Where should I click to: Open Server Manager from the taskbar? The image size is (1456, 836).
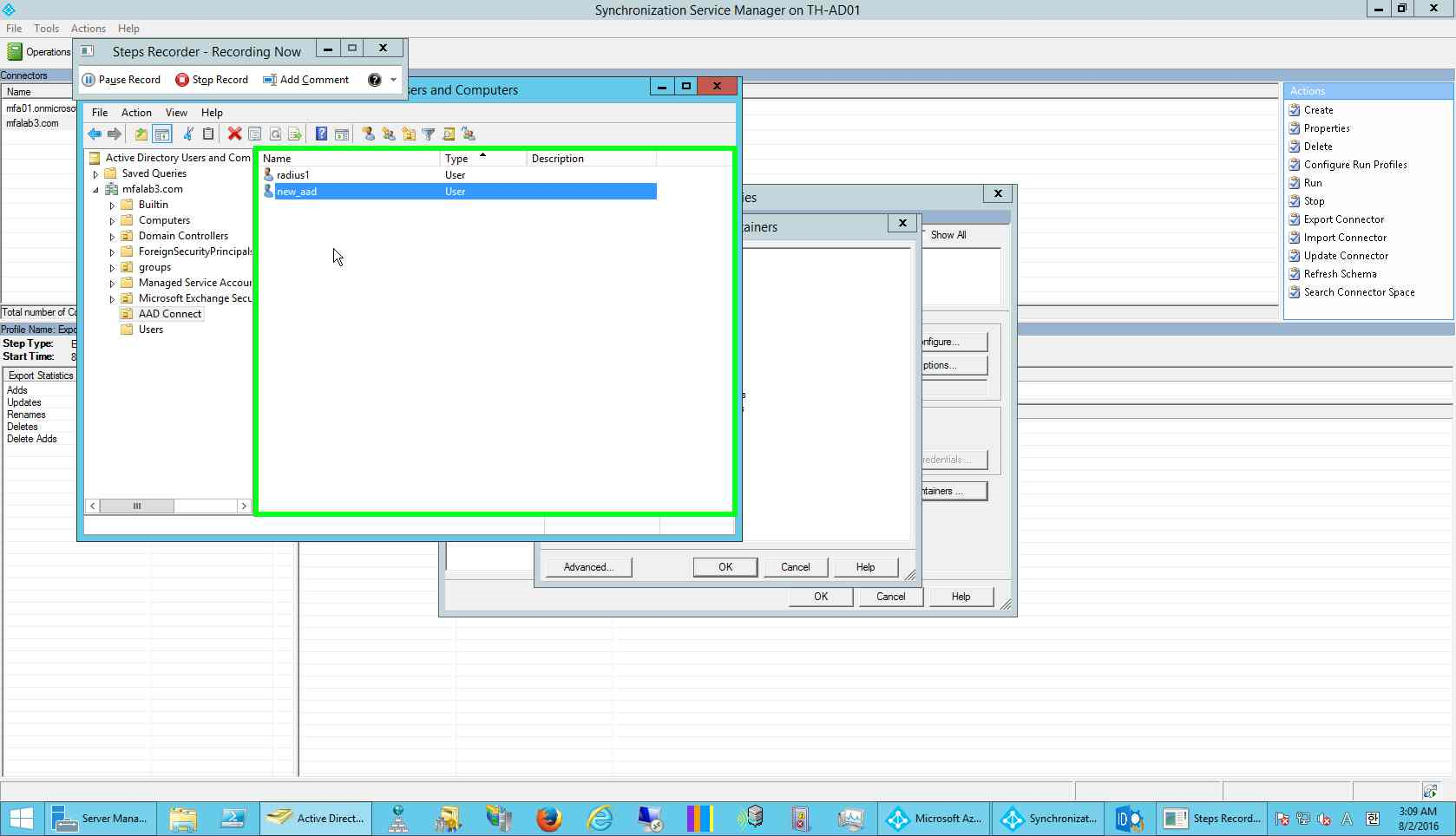pyautogui.click(x=100, y=819)
